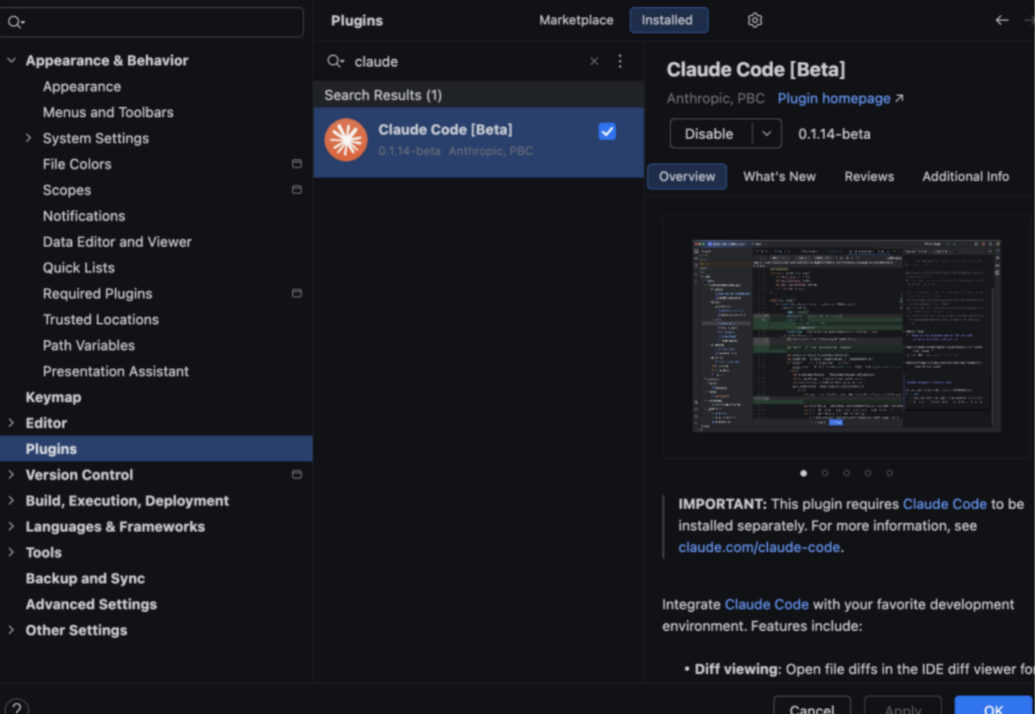
Task: Click project-level icon beside Scopes
Action: pyautogui.click(x=297, y=189)
